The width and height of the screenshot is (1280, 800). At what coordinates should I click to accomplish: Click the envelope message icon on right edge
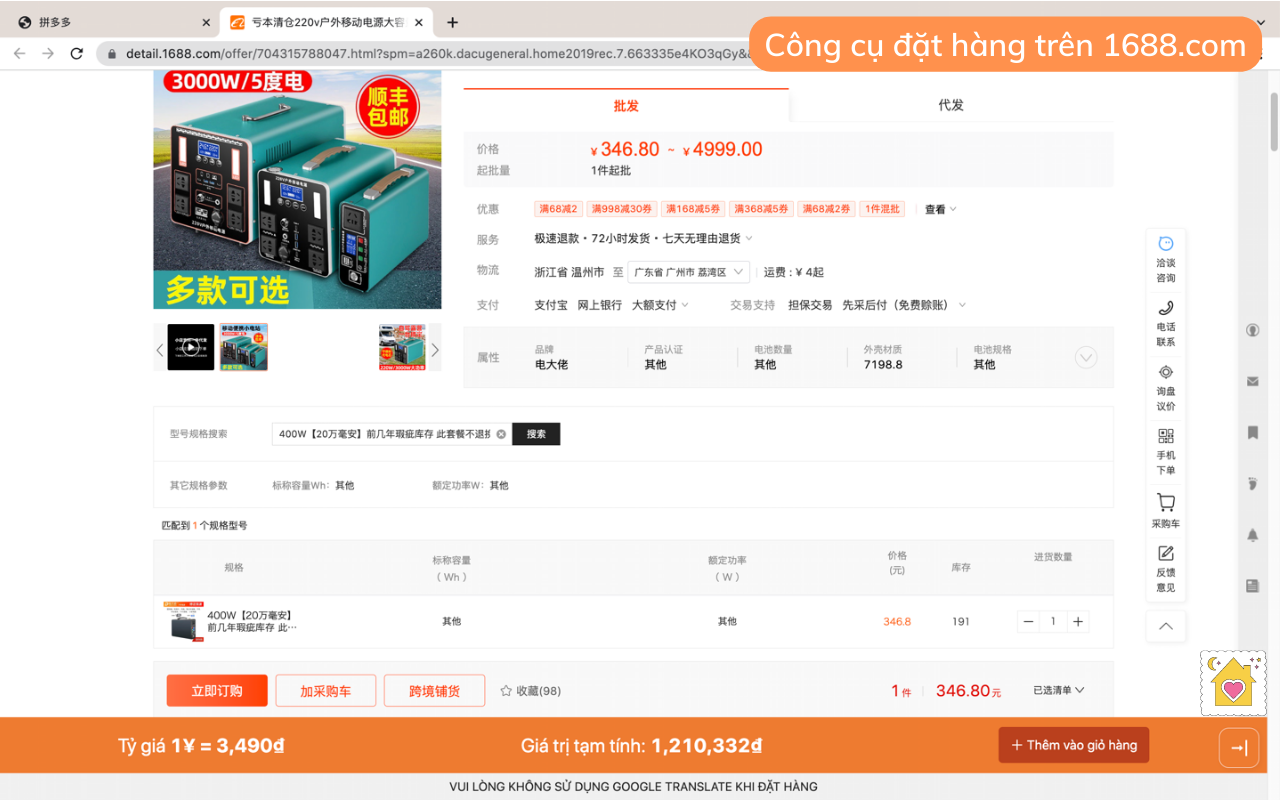point(1252,381)
